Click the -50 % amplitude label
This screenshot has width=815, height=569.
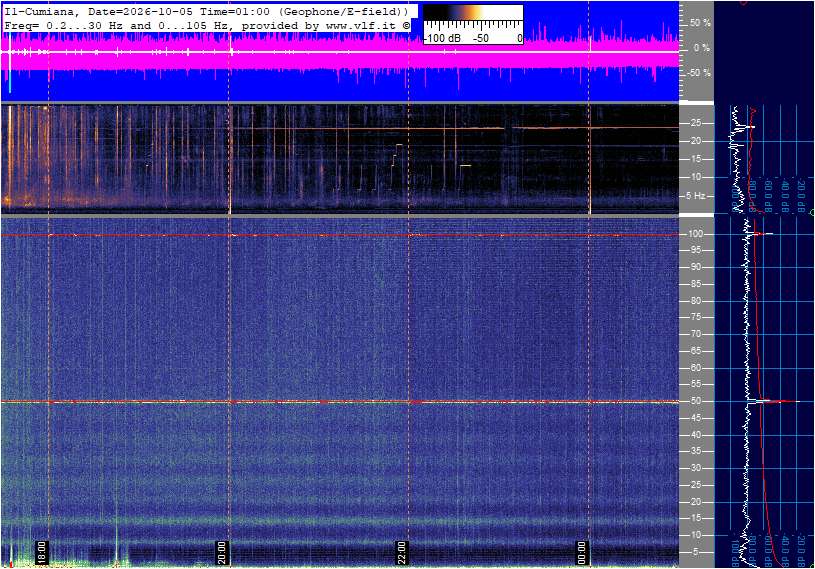(699, 73)
